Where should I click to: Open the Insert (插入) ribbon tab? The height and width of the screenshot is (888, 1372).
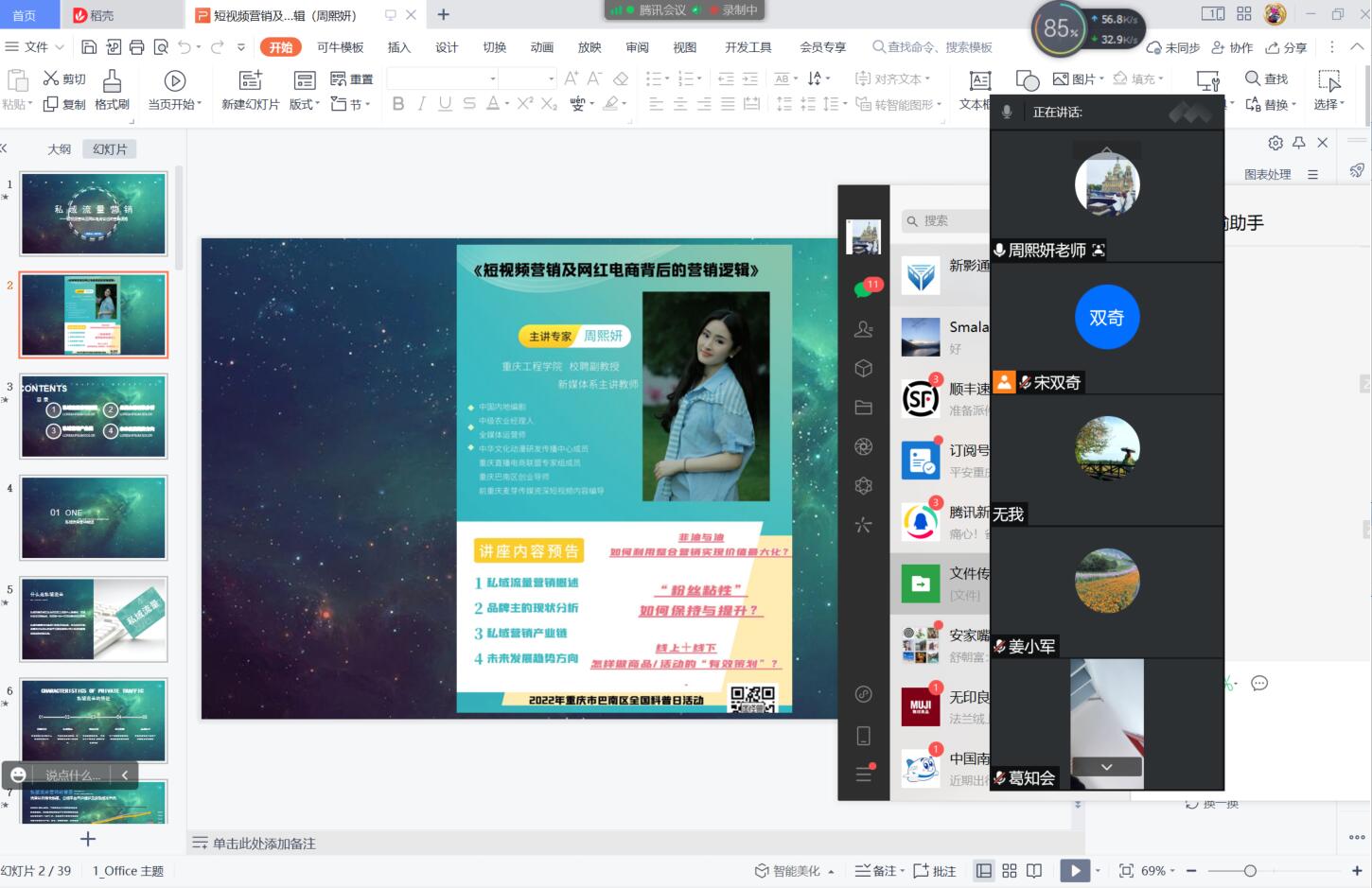click(399, 47)
